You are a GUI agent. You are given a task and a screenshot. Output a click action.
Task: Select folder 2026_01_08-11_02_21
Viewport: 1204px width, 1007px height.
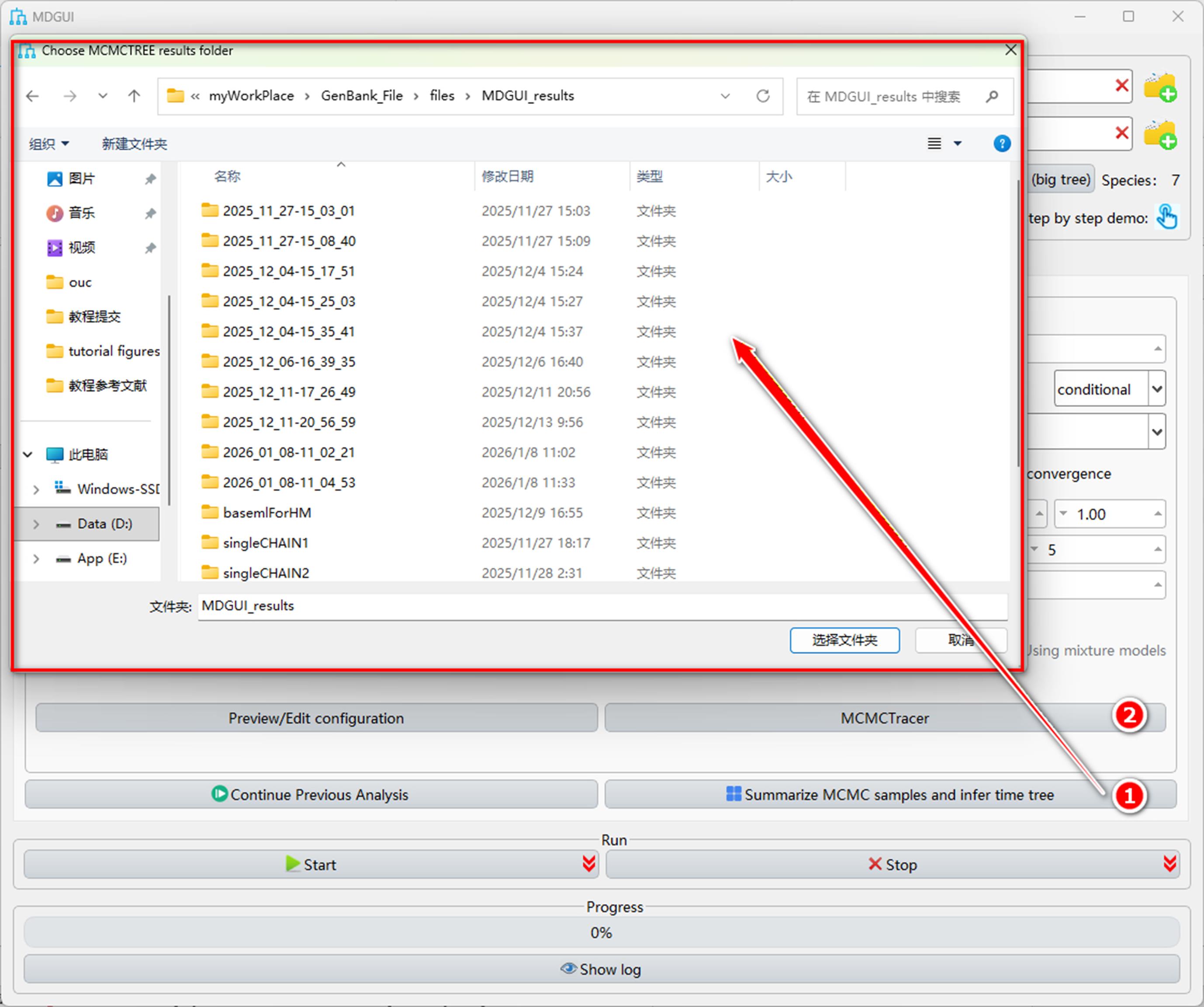[289, 453]
